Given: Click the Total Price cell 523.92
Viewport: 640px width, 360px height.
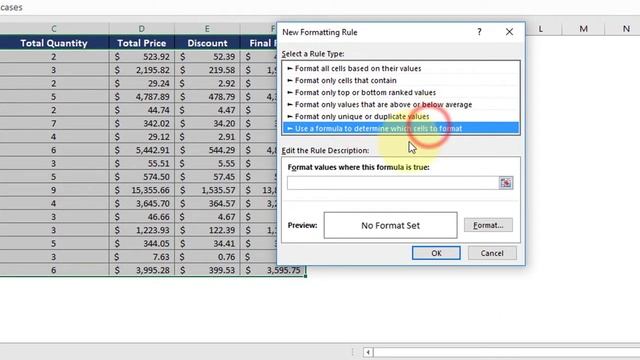Looking at the screenshot, I should point(142,57).
